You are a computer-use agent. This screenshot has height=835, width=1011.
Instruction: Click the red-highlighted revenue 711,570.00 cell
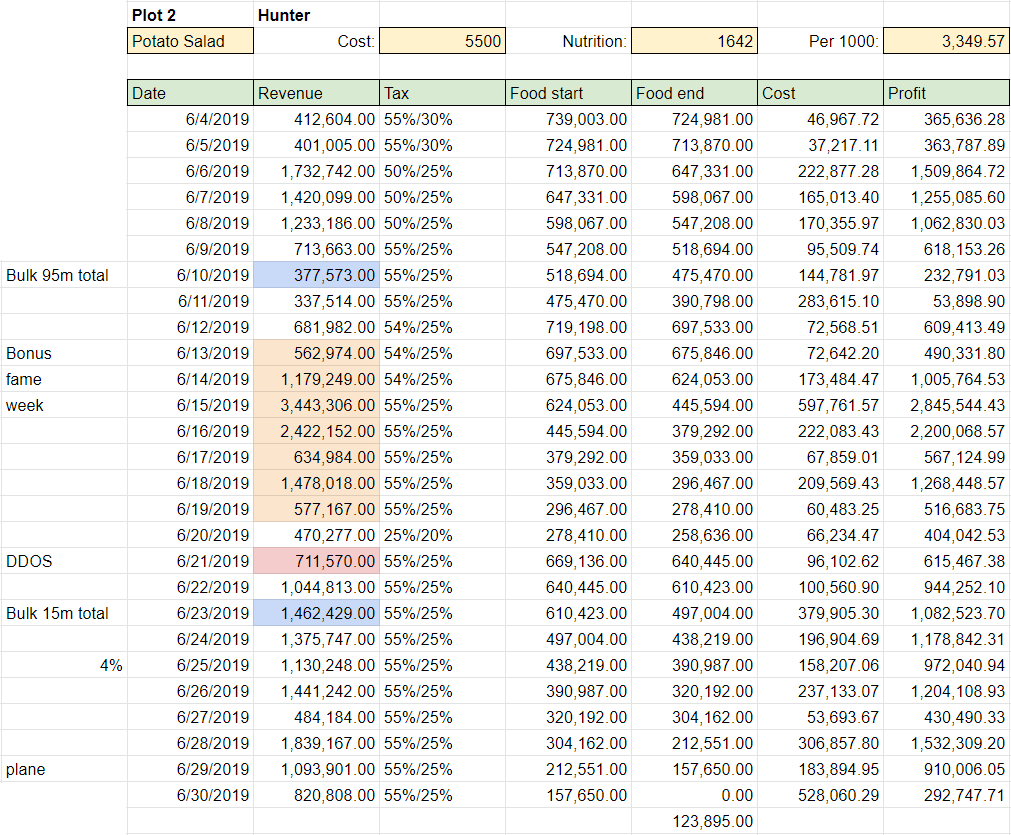316,561
